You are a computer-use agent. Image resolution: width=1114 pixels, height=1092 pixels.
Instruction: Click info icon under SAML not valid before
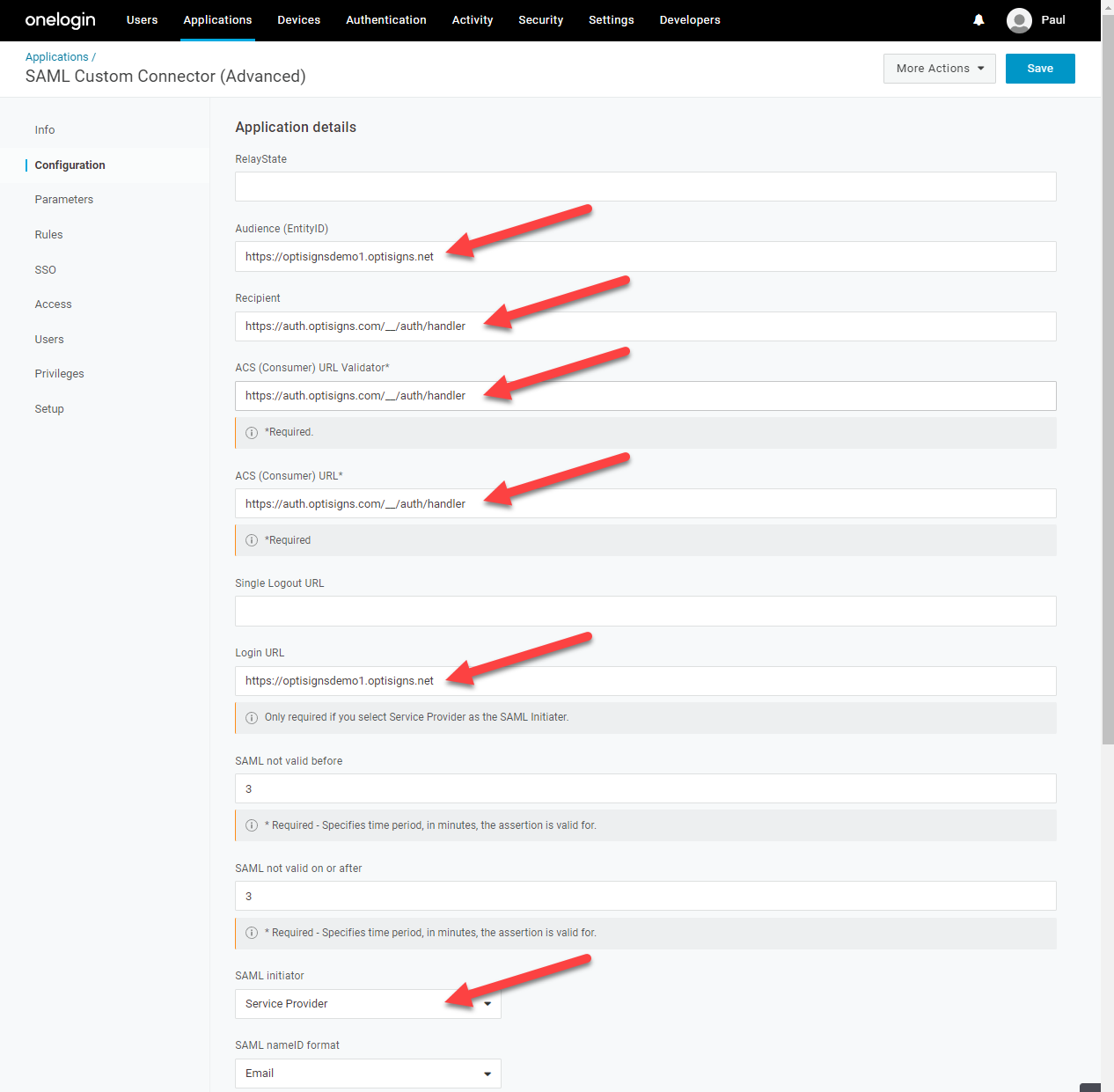click(252, 825)
